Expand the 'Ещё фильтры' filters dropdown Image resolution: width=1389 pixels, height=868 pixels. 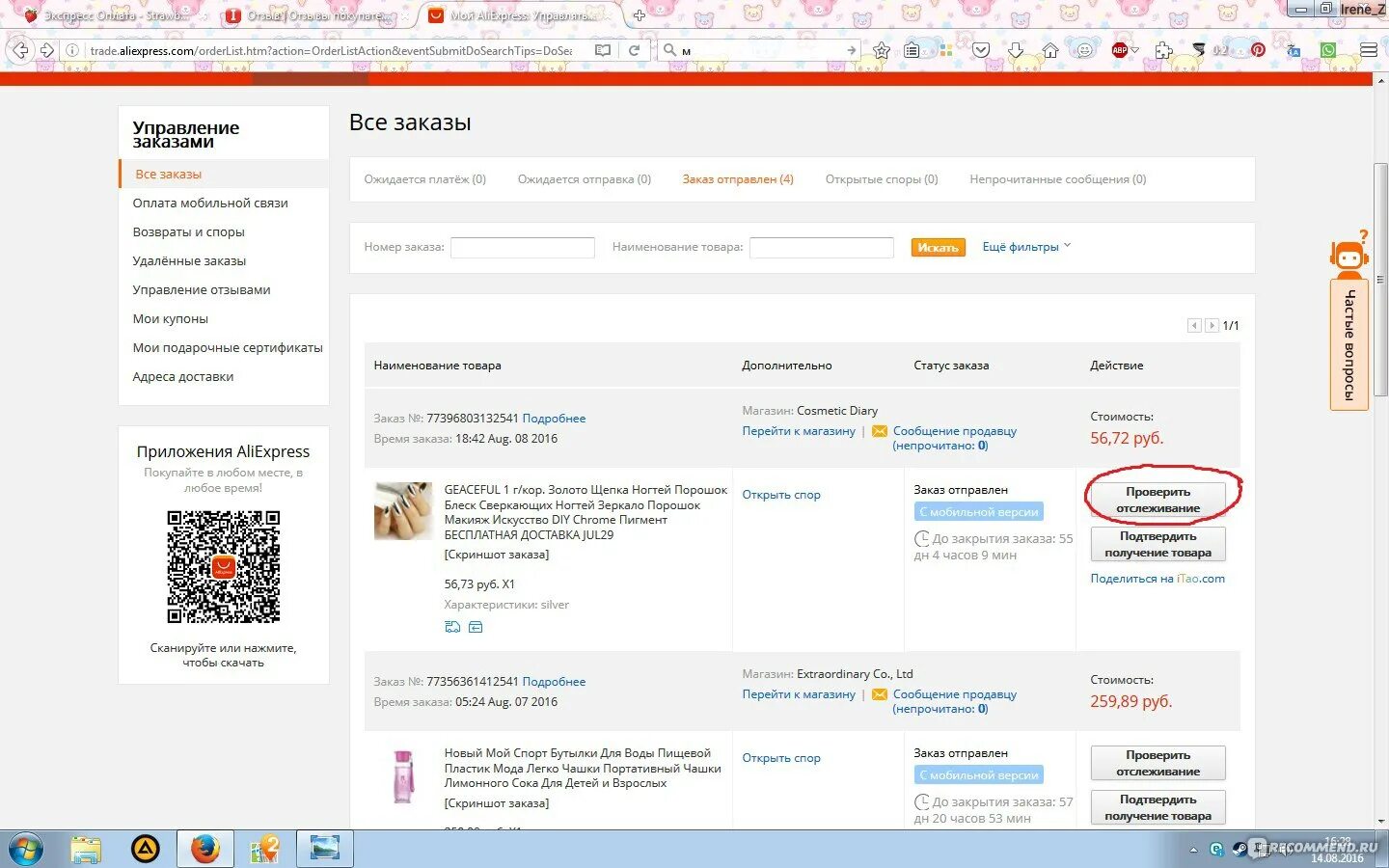click(x=1026, y=247)
